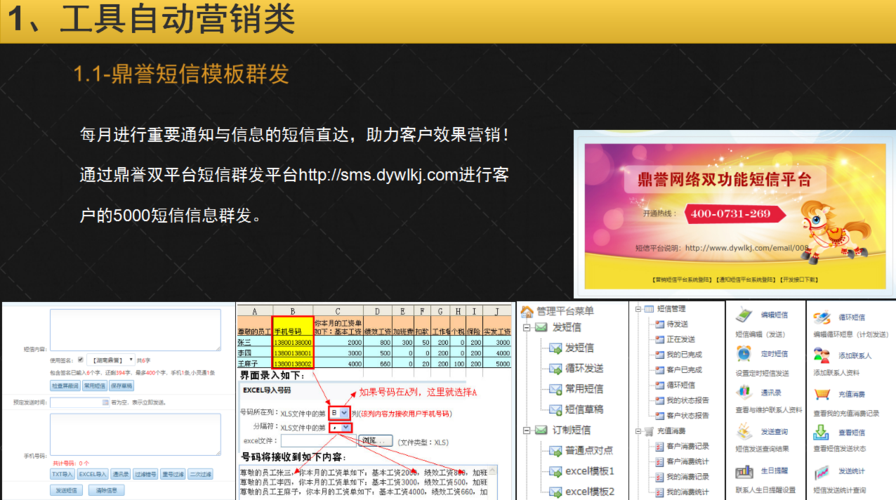
Task: Click the TXT导入 button
Action: click(x=62, y=474)
